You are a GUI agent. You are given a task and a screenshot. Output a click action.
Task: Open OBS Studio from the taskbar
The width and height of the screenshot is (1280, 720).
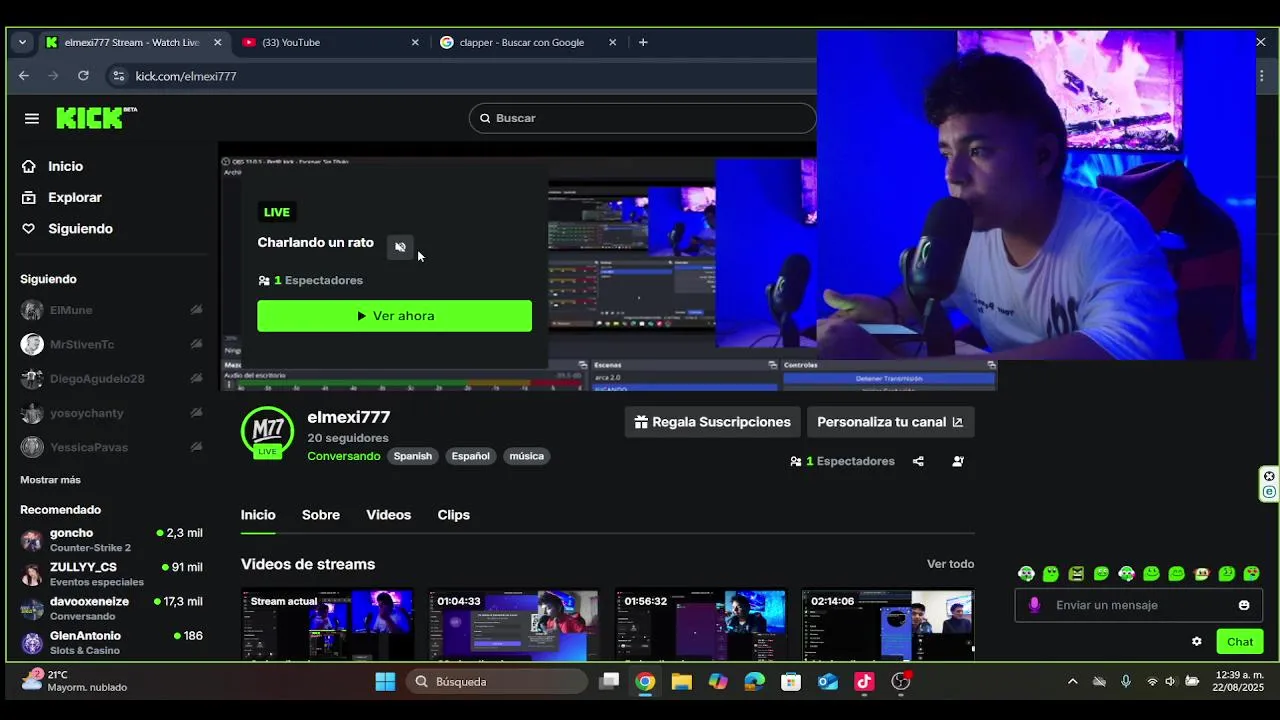[x=901, y=682]
